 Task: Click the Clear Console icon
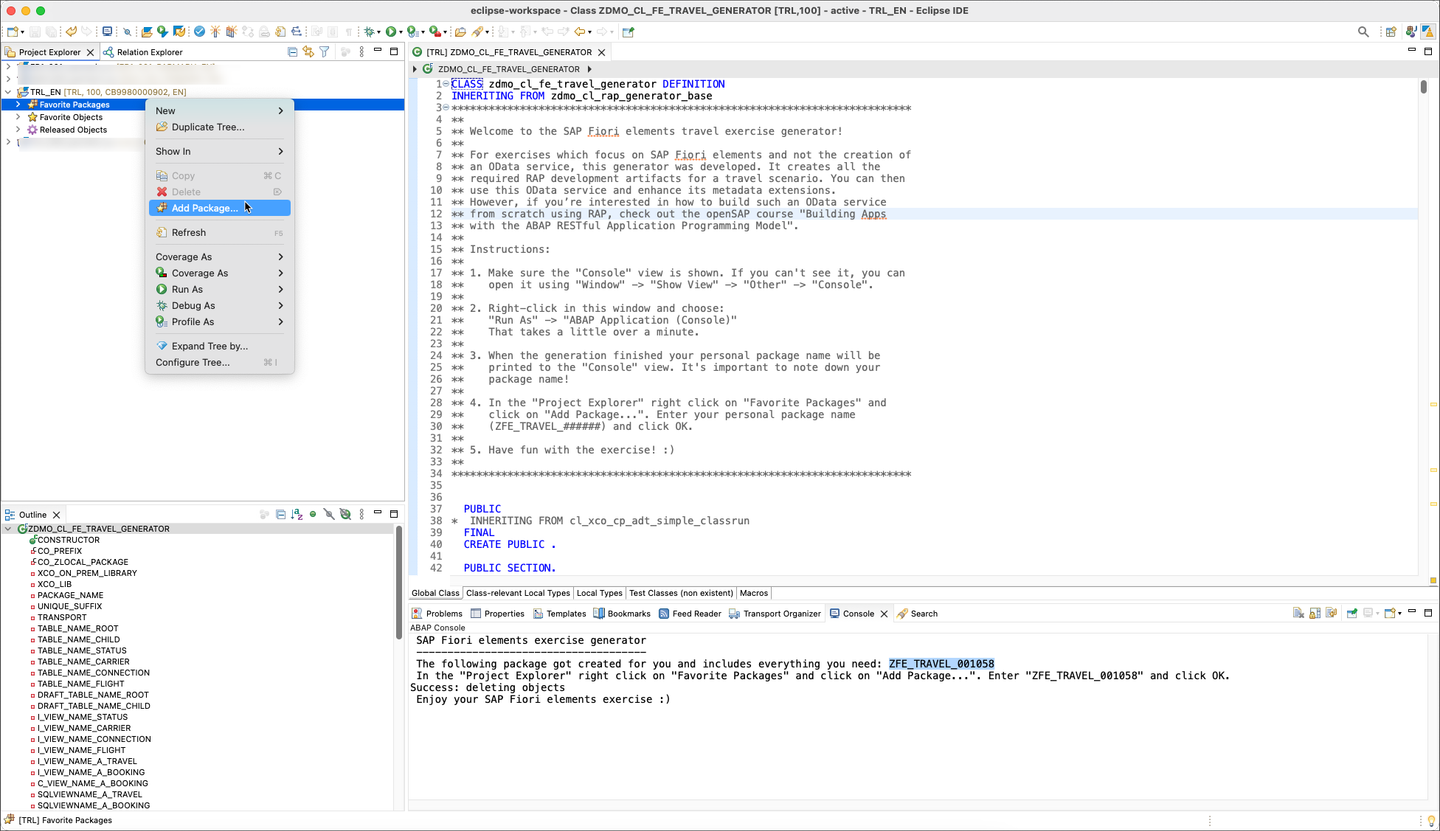tap(1298, 614)
